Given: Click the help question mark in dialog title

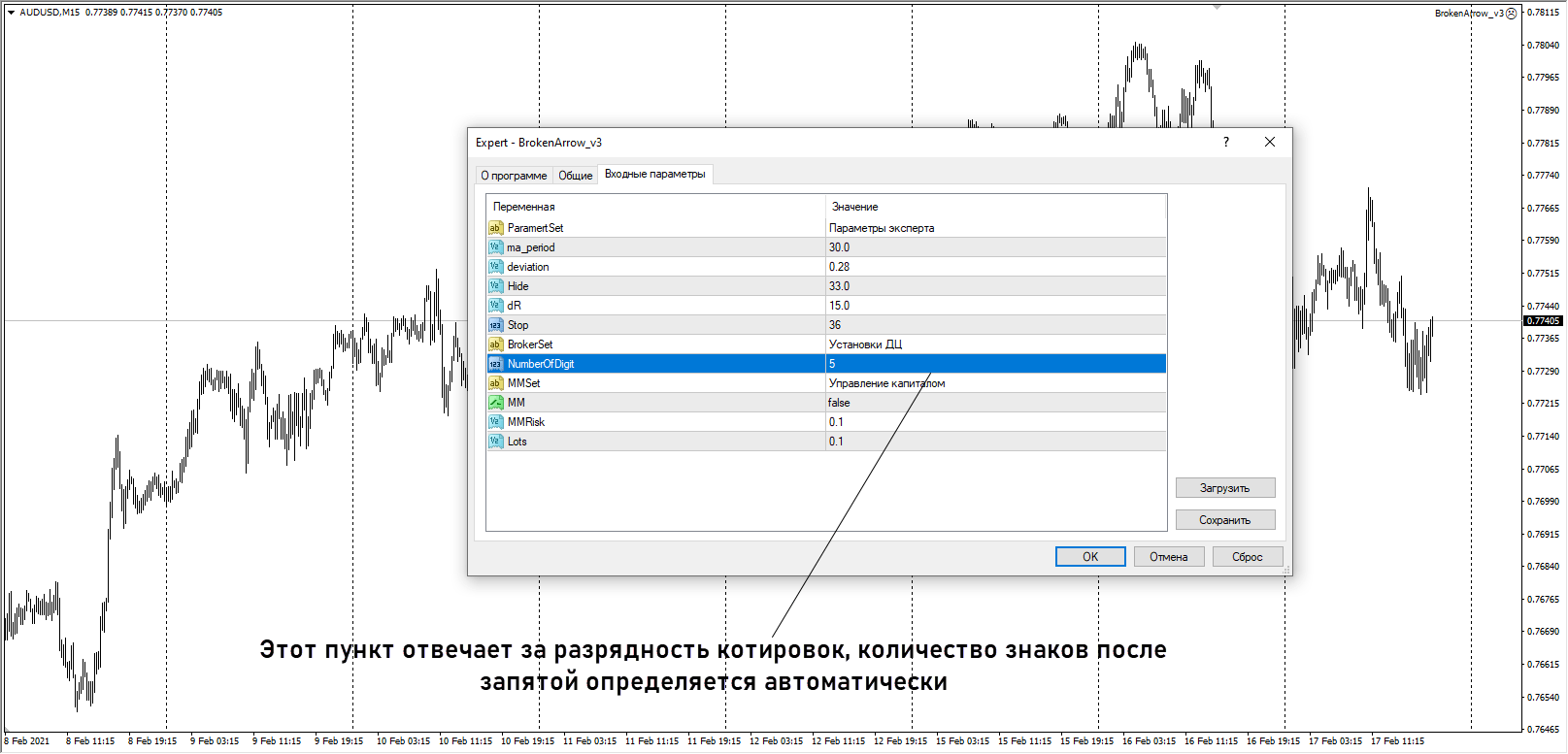Looking at the screenshot, I should coord(1226,142).
